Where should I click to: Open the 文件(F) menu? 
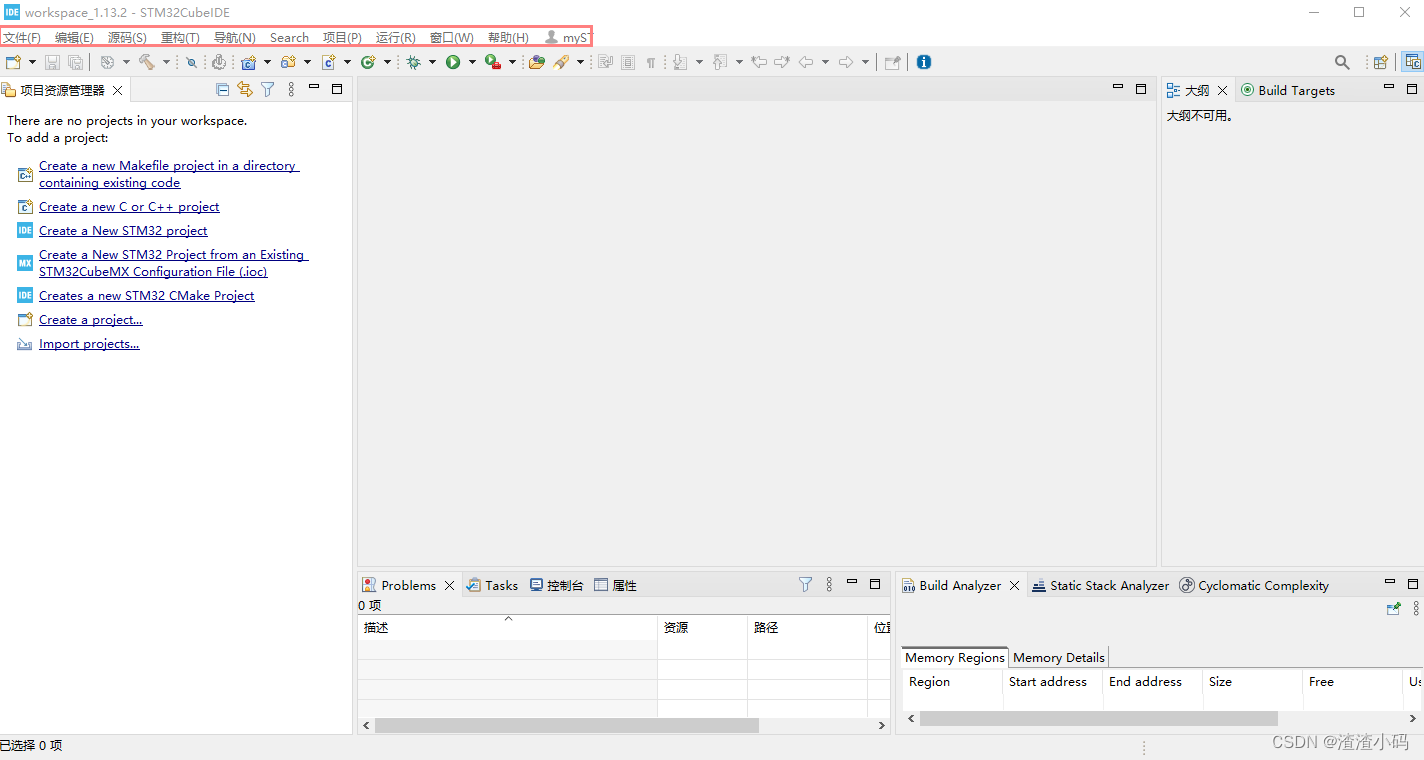click(x=22, y=37)
